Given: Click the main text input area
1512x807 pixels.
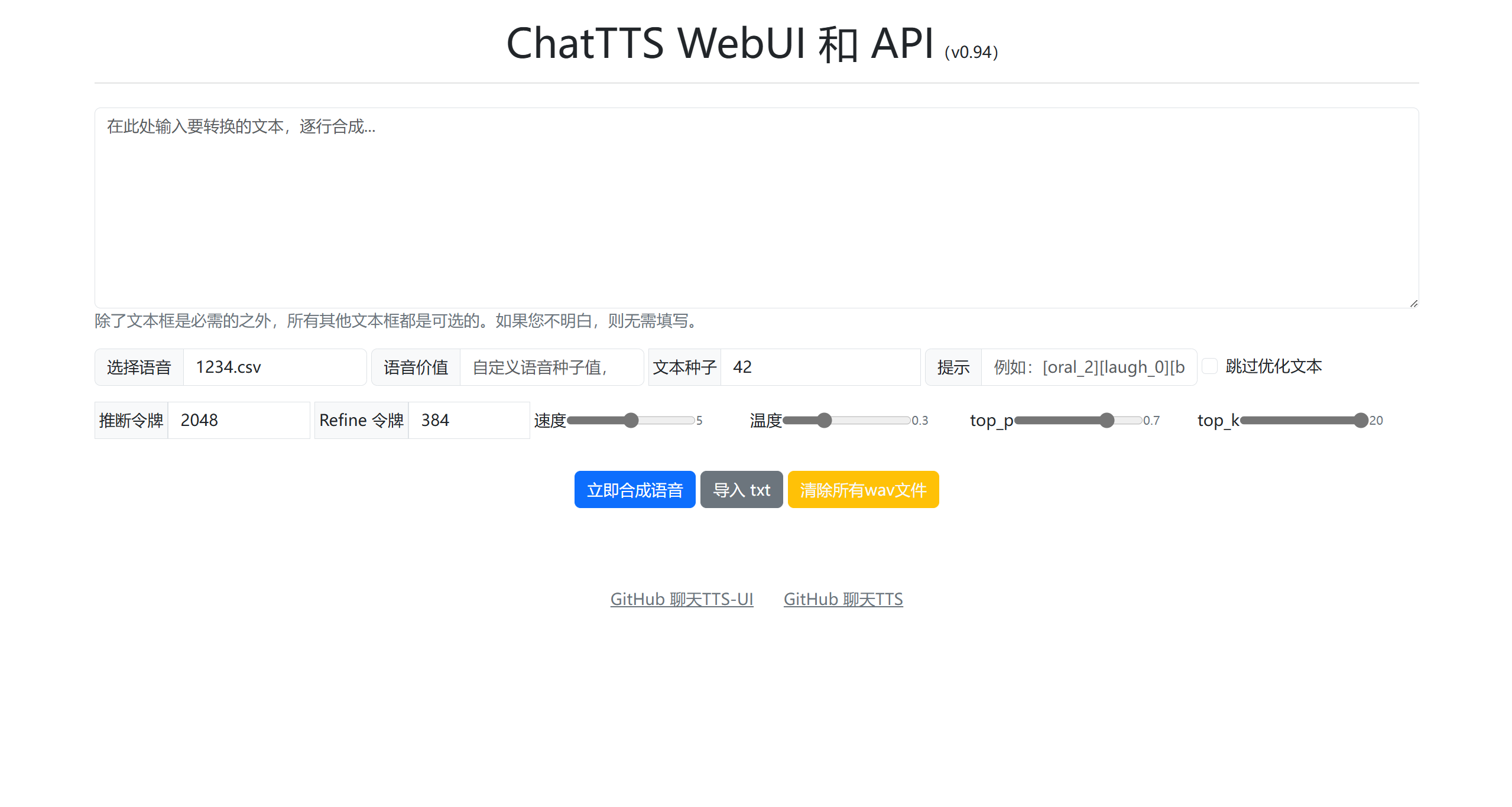Looking at the screenshot, I should click(x=756, y=207).
